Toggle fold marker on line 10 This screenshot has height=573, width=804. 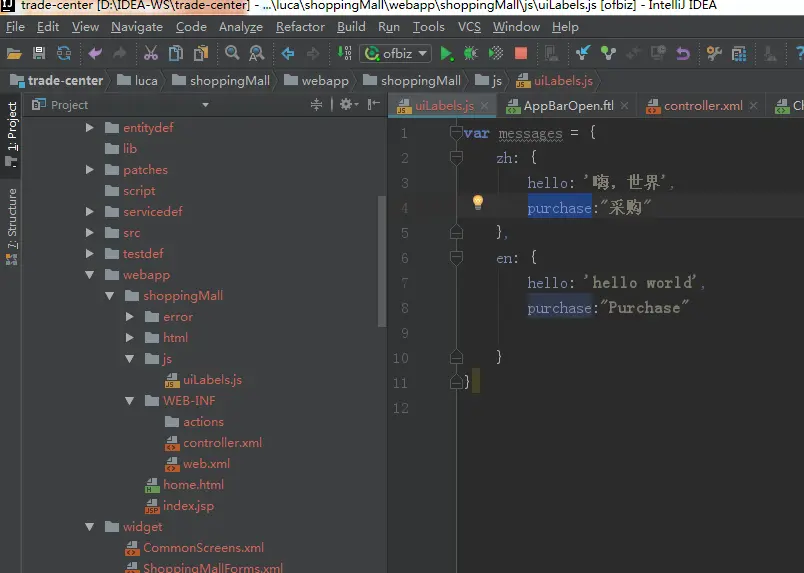pyautogui.click(x=456, y=357)
